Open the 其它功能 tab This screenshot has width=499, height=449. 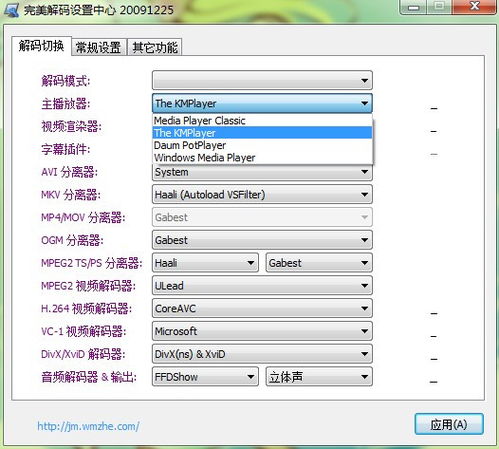point(155,47)
